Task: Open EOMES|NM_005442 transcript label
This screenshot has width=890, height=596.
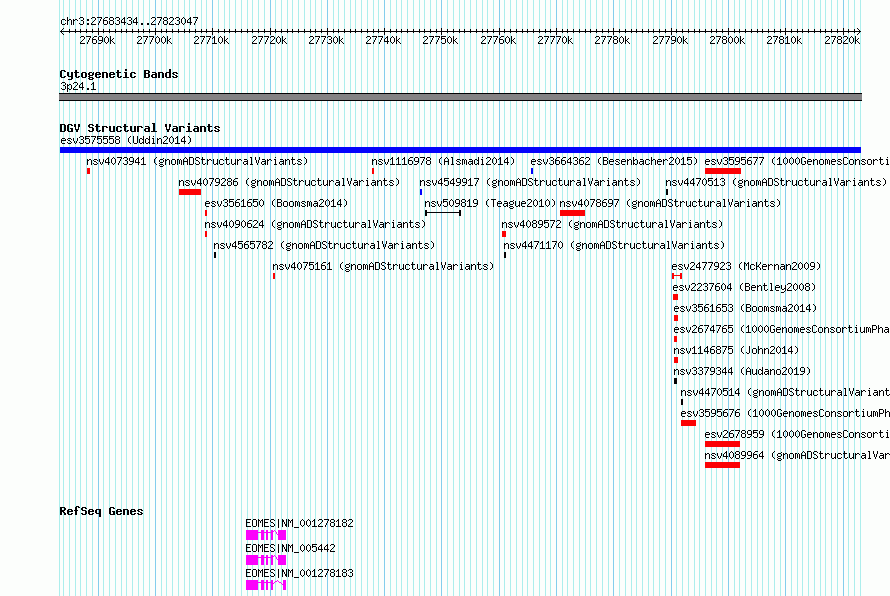Action: (x=290, y=548)
